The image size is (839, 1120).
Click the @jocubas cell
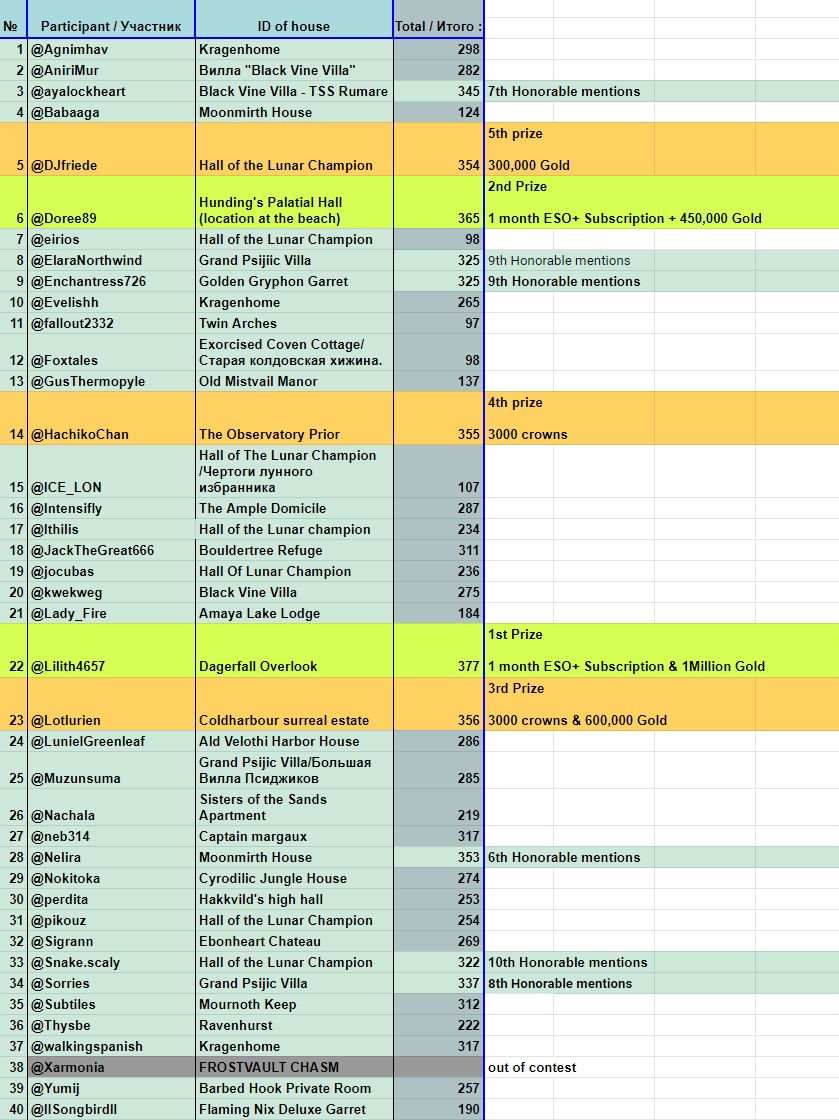pyautogui.click(x=111, y=571)
